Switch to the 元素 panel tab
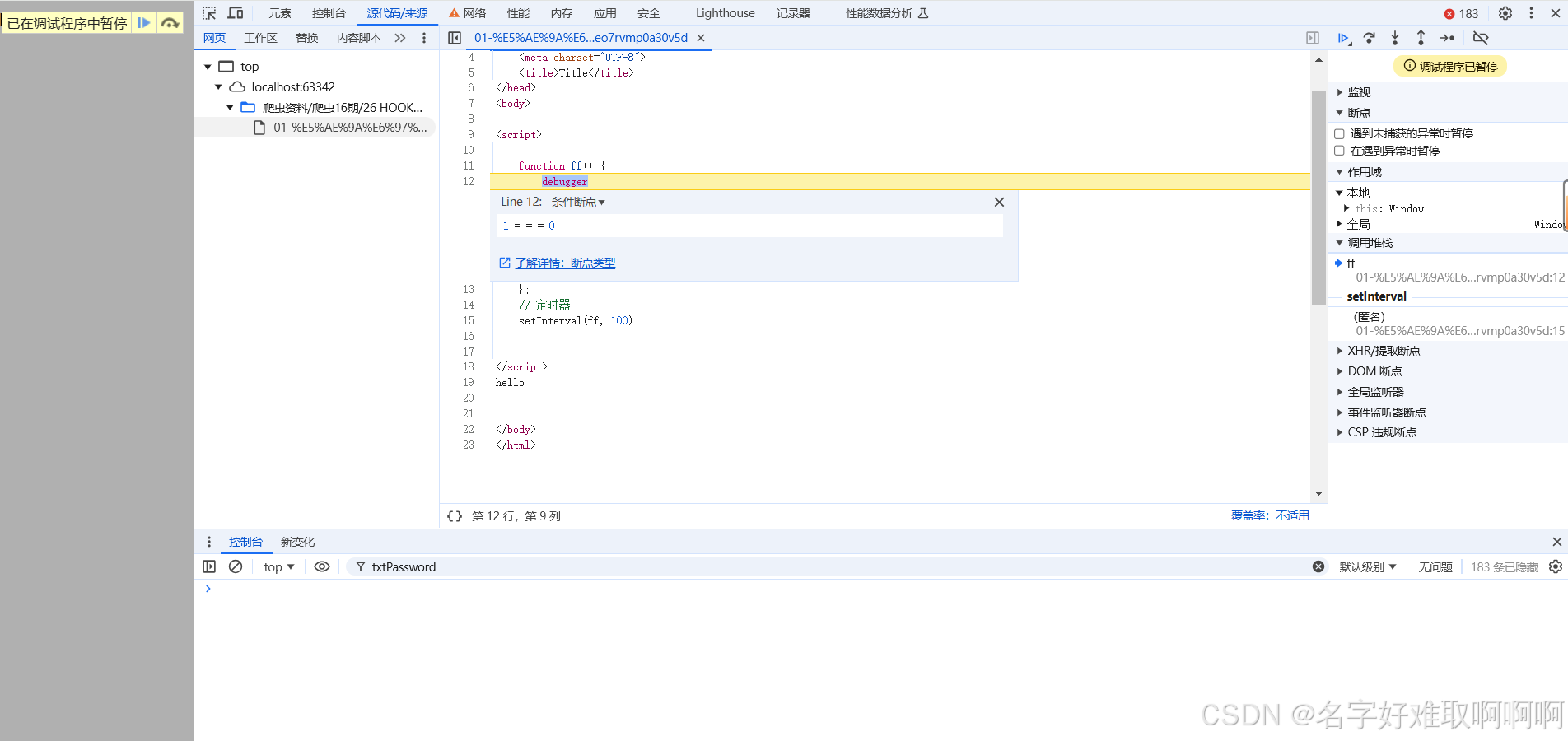The width and height of the screenshot is (1568, 741). tap(279, 13)
